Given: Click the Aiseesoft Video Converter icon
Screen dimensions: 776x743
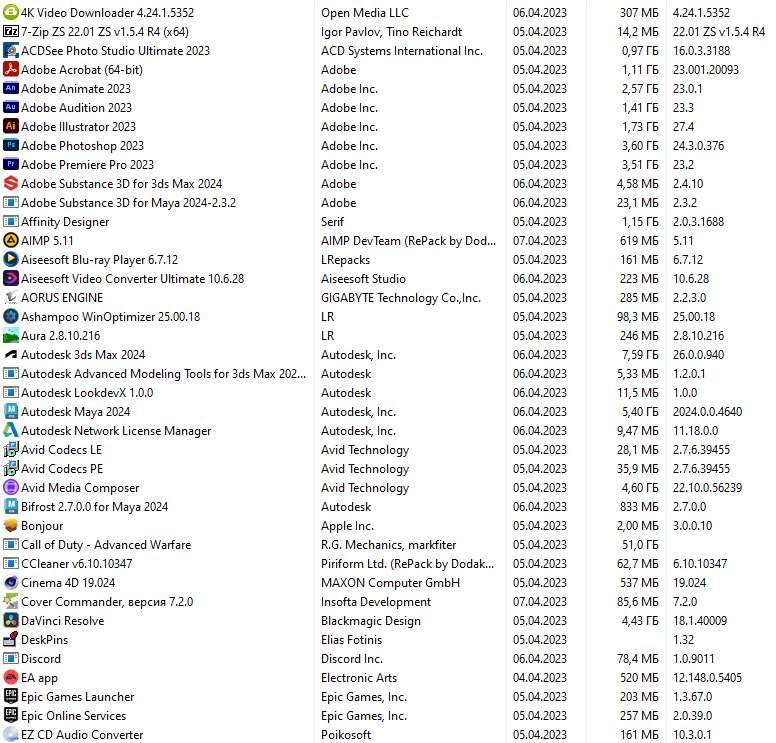Looking at the screenshot, I should point(10,278).
